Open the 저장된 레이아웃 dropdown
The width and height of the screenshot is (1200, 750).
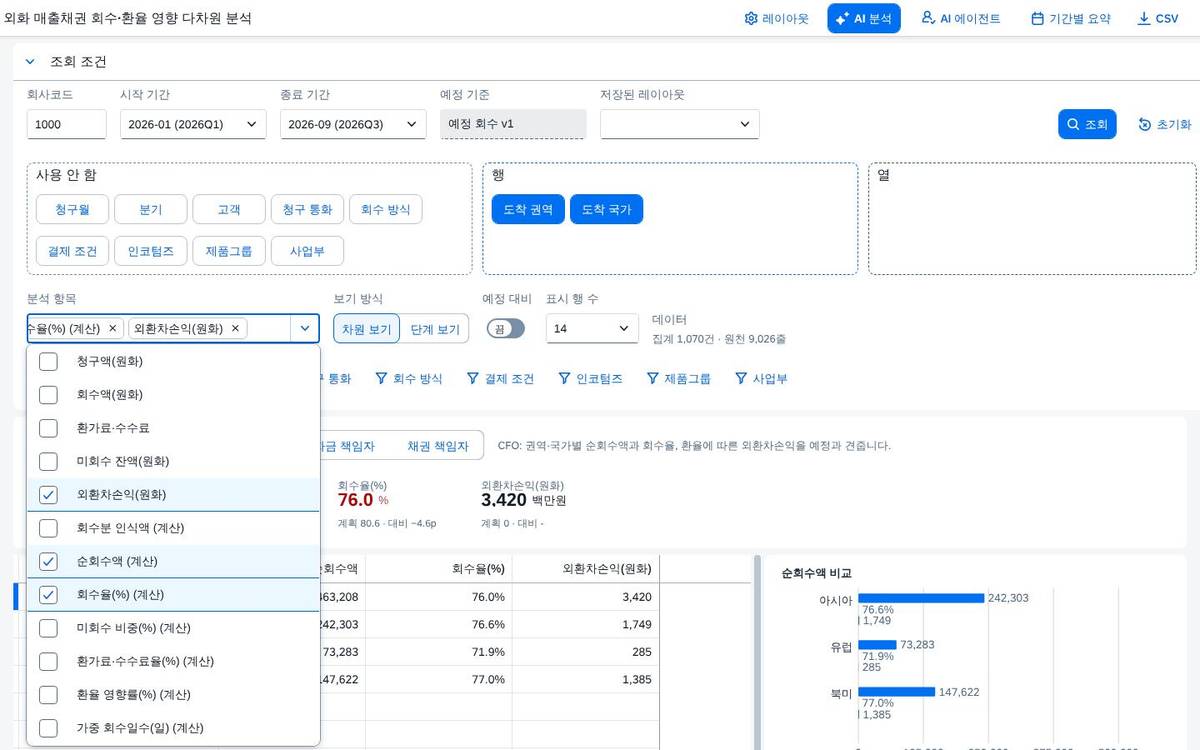click(680, 124)
